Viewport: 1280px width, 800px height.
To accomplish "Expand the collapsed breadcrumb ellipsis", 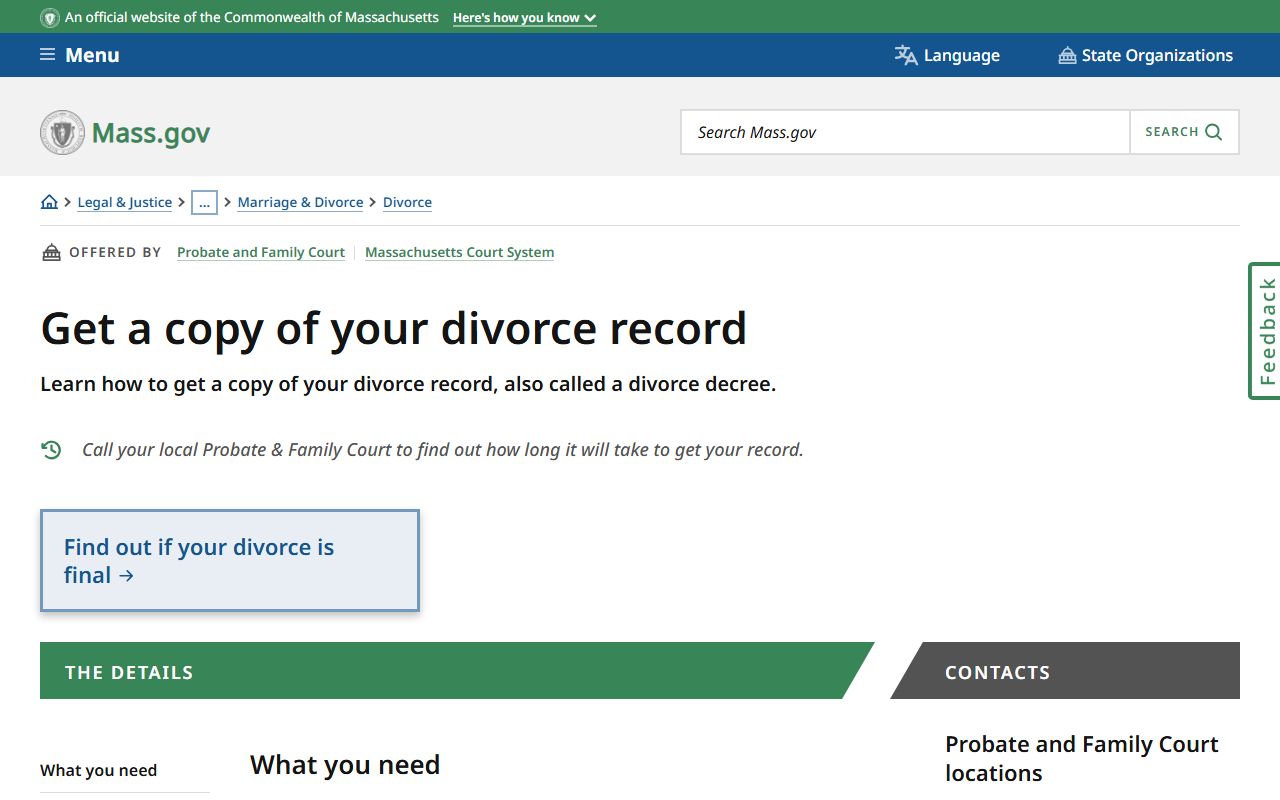I will [x=204, y=202].
